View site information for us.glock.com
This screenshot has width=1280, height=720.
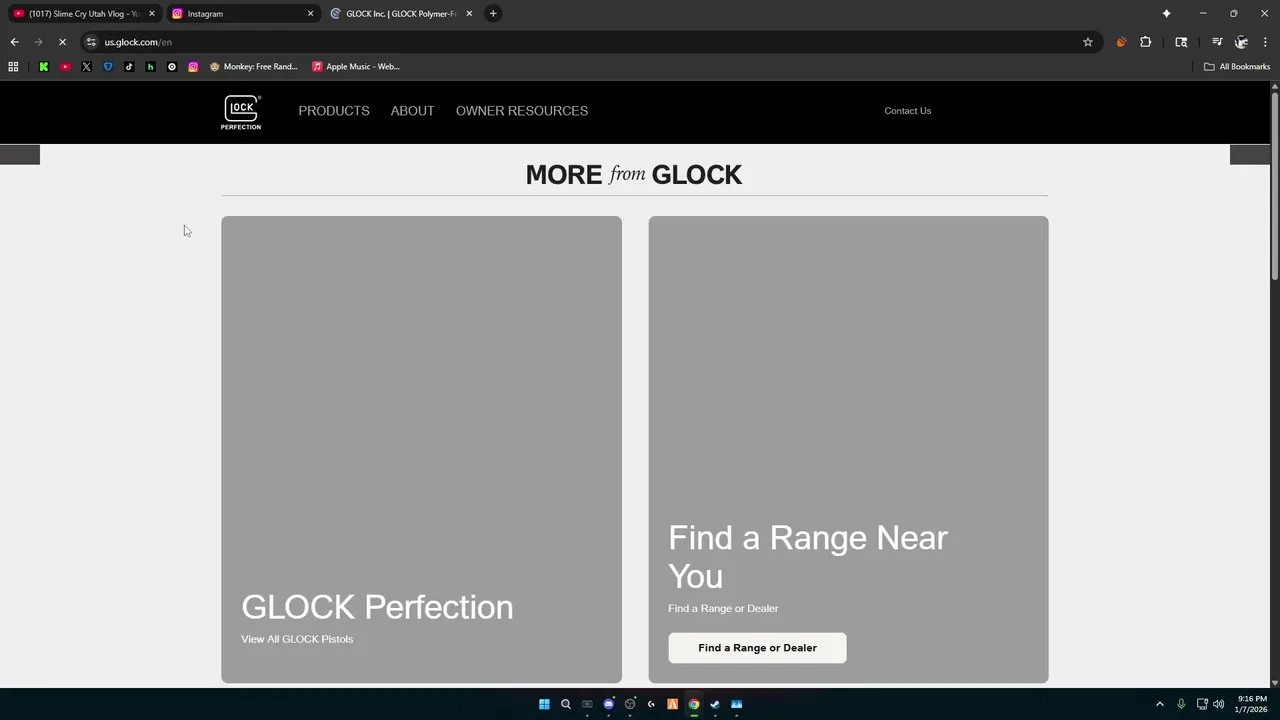(91, 42)
